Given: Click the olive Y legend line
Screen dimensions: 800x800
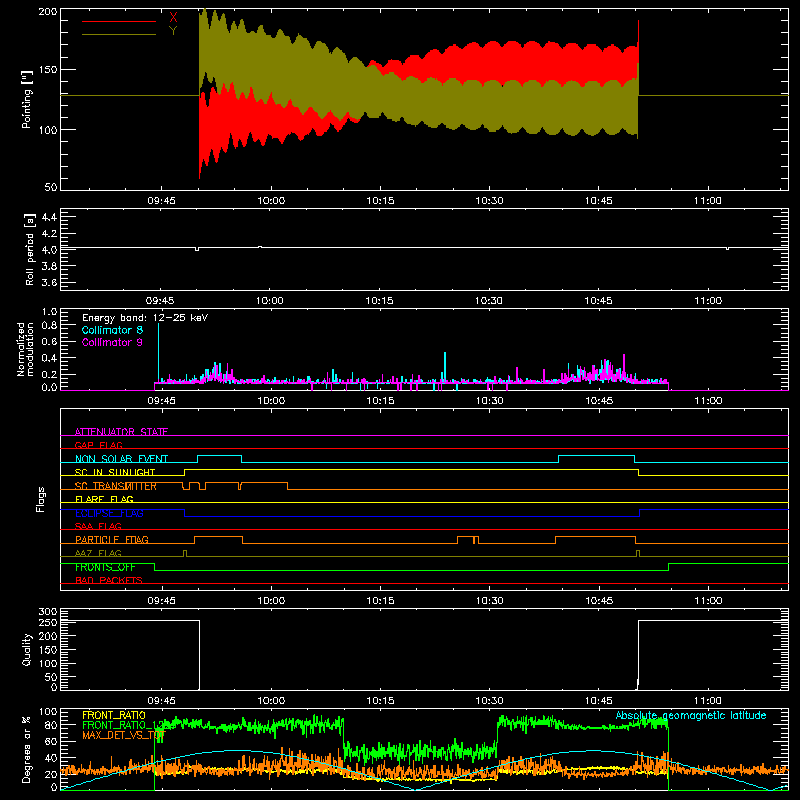Looking at the screenshot, I should coord(119,34).
